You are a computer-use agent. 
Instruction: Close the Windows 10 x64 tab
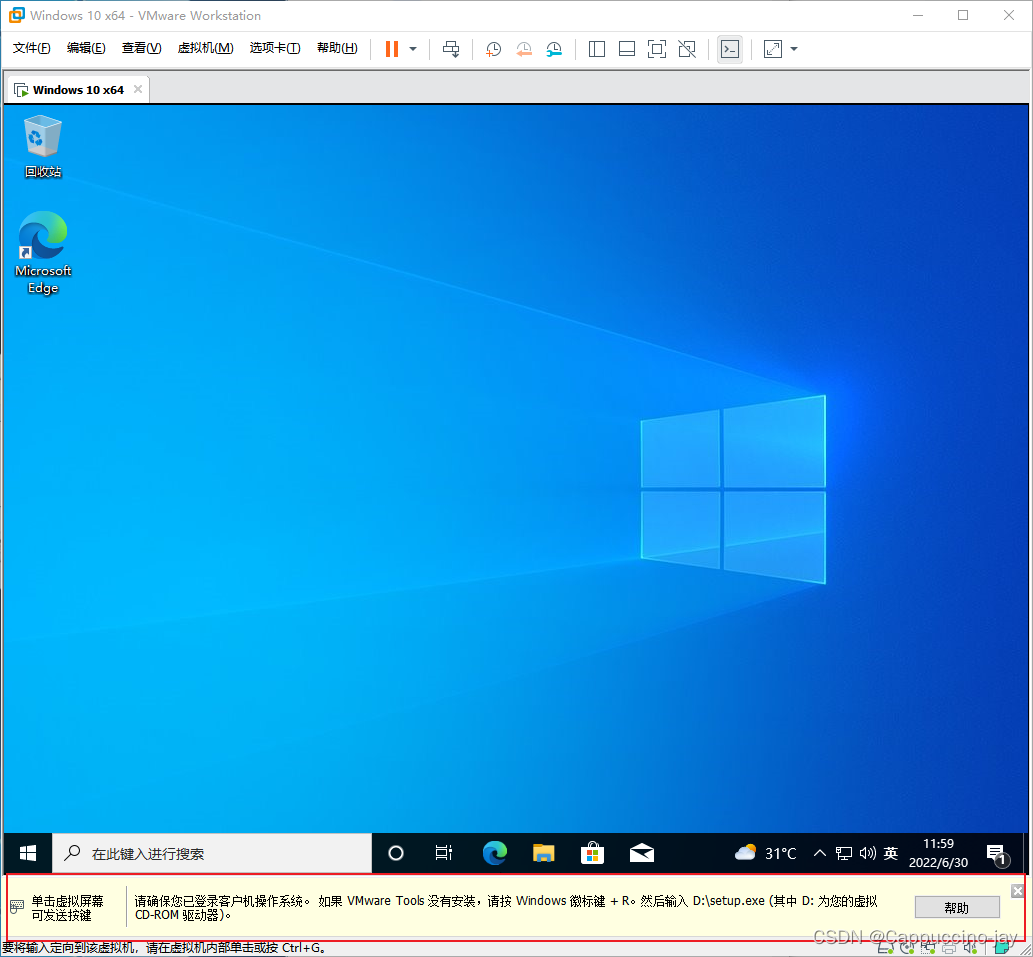pos(138,89)
